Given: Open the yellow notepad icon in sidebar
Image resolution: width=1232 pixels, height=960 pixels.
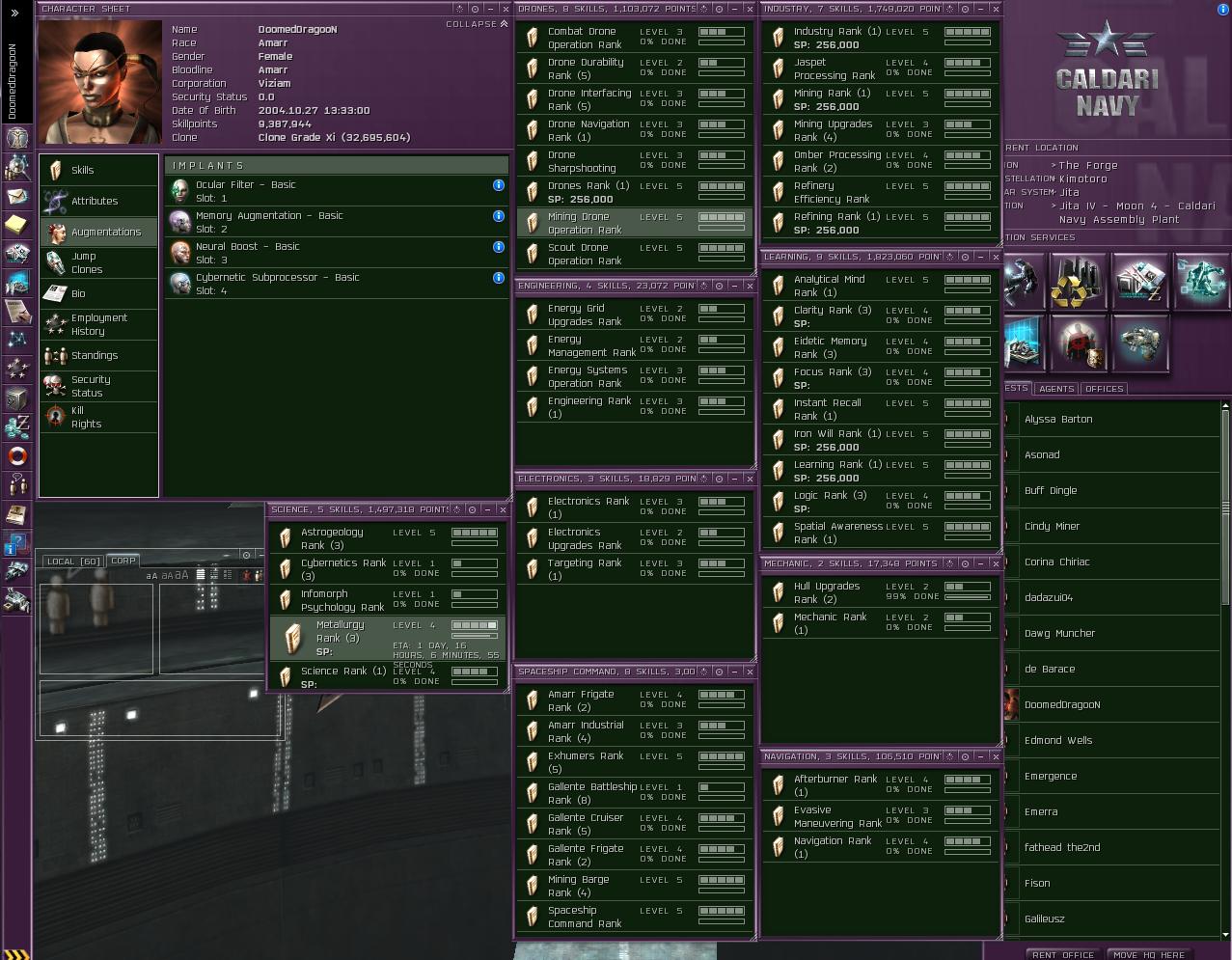Looking at the screenshot, I should pyautogui.click(x=16, y=225).
